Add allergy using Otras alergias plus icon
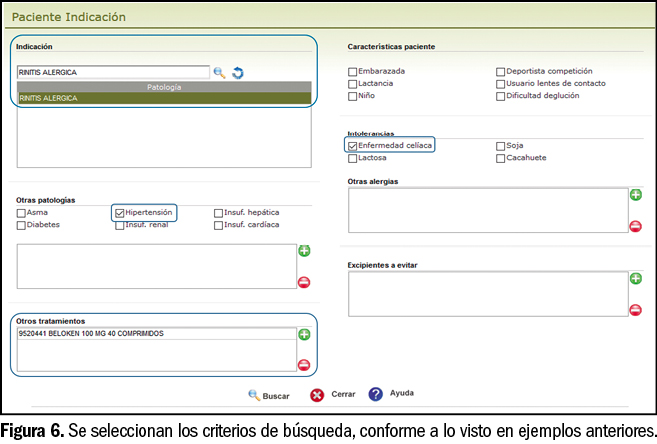The width and height of the screenshot is (657, 444). tap(635, 195)
